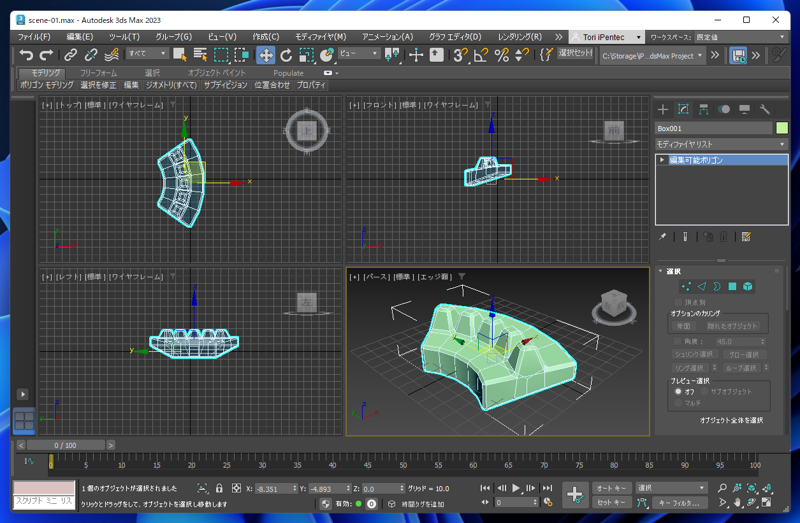This screenshot has height=523, width=800.
Task: Open the 編集(E) menu
Action: pos(80,37)
